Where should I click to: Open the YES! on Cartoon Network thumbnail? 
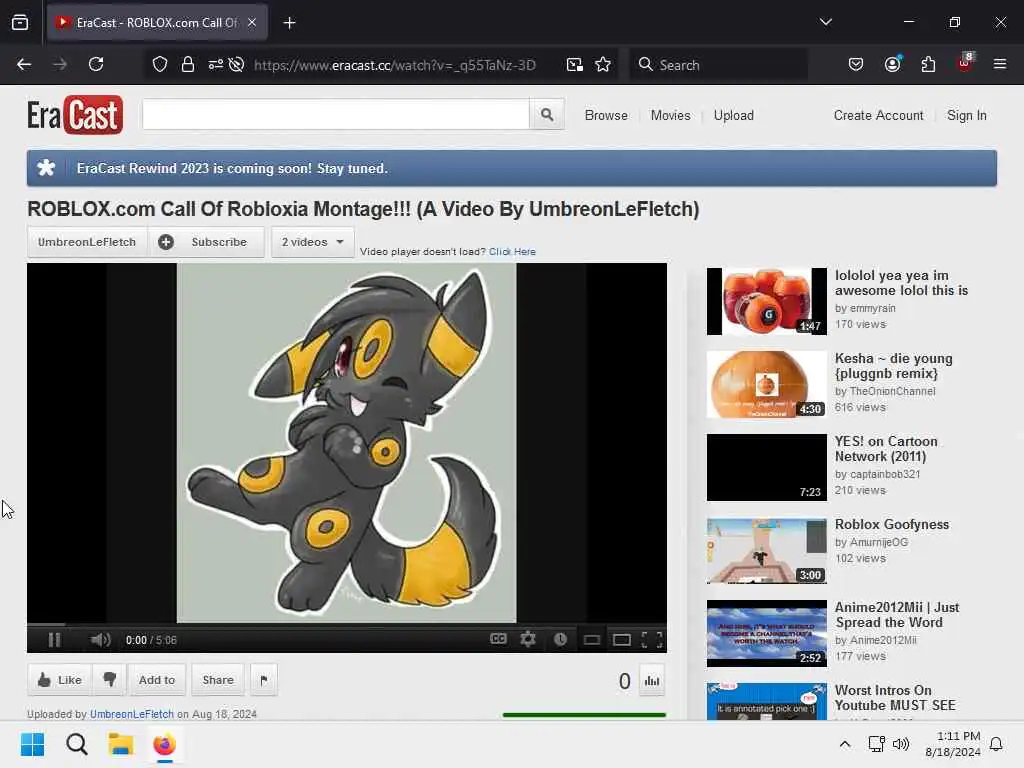[x=767, y=467]
